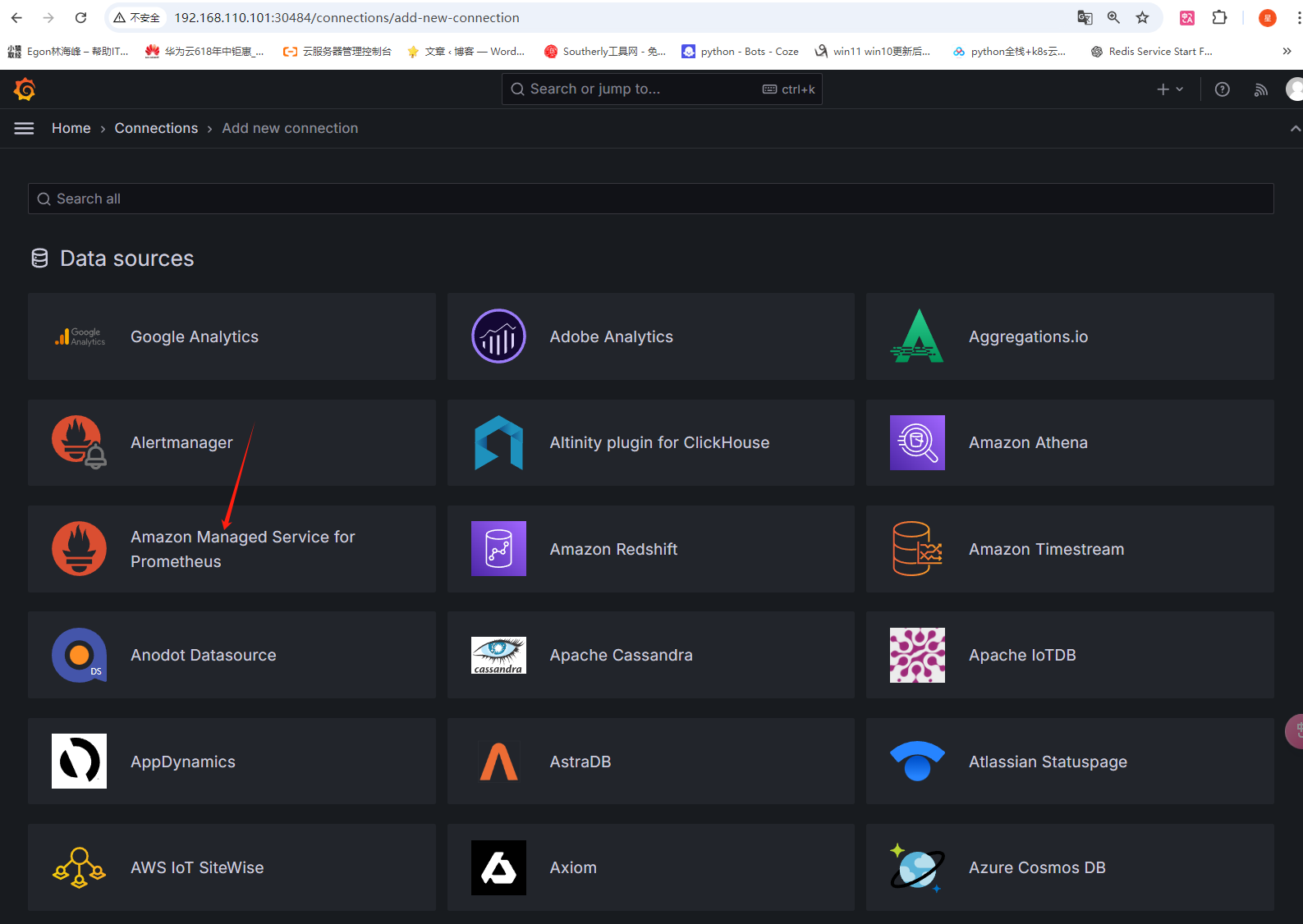Click Anodot Datasource label text
This screenshot has width=1303, height=924.
coord(204,655)
